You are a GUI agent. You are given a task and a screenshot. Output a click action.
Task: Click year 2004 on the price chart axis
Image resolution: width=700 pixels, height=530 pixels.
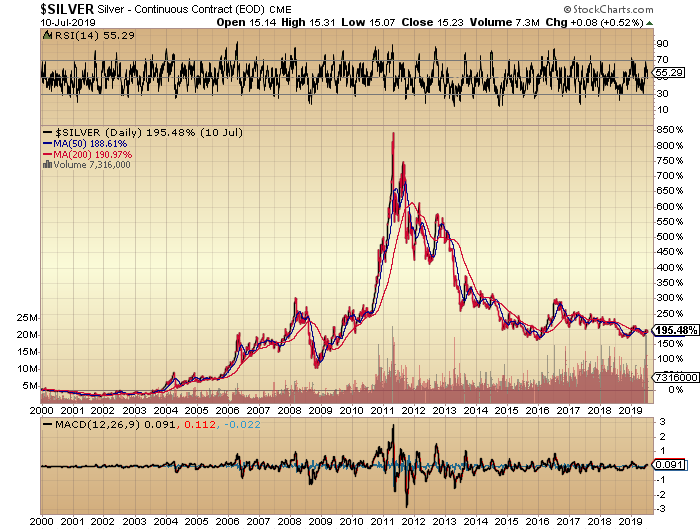coord(166,411)
